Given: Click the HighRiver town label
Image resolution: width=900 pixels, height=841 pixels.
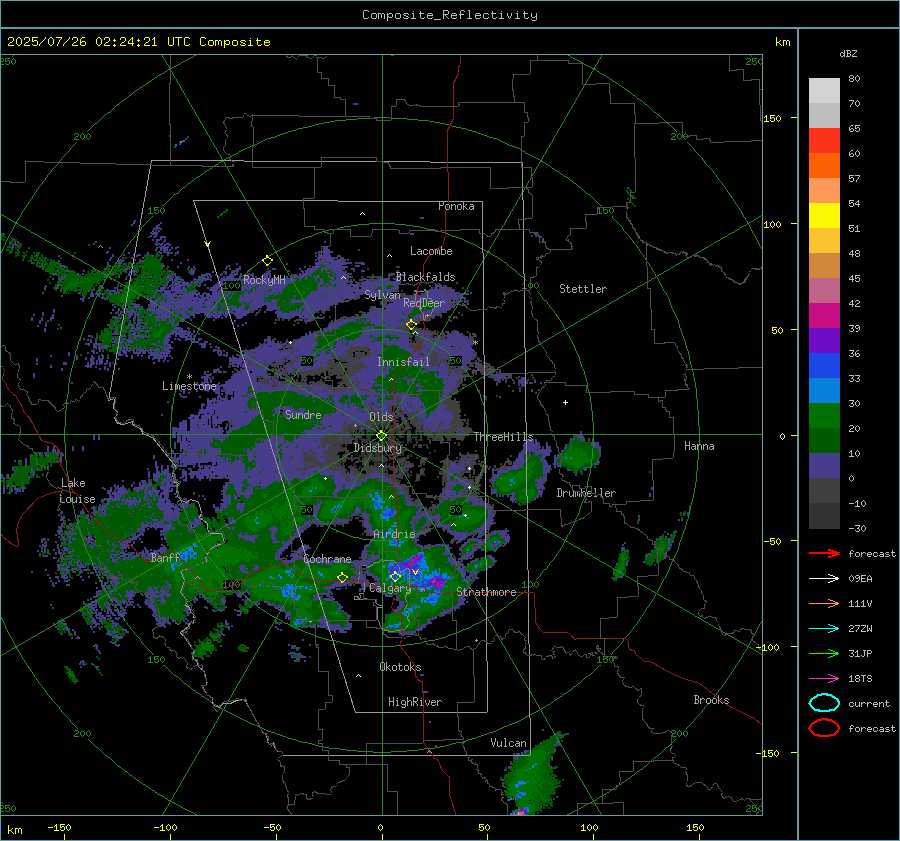Looking at the screenshot, I should [415, 702].
